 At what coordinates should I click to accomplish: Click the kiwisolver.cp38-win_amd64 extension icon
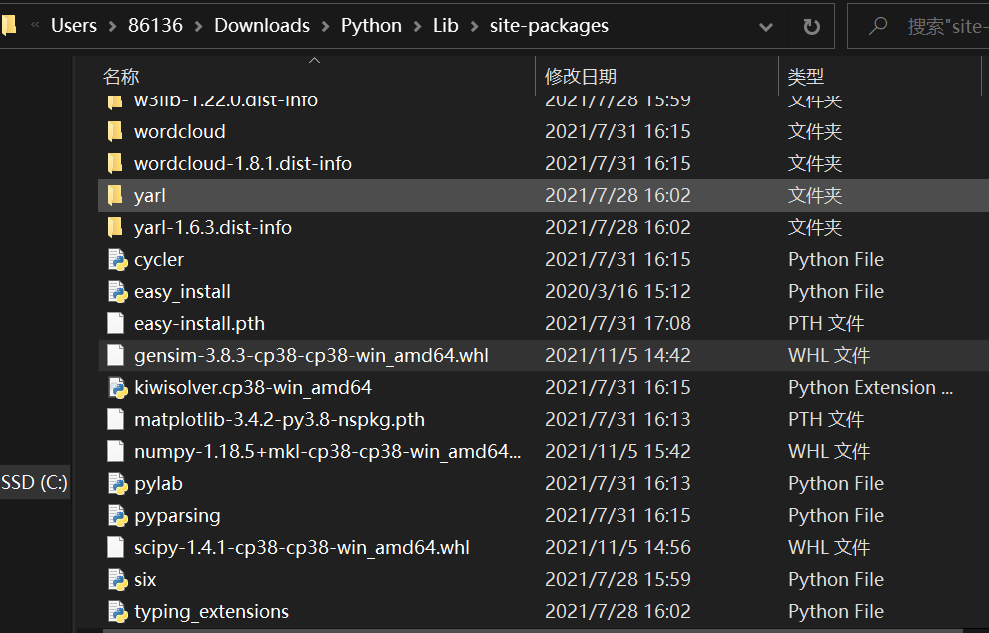(117, 388)
